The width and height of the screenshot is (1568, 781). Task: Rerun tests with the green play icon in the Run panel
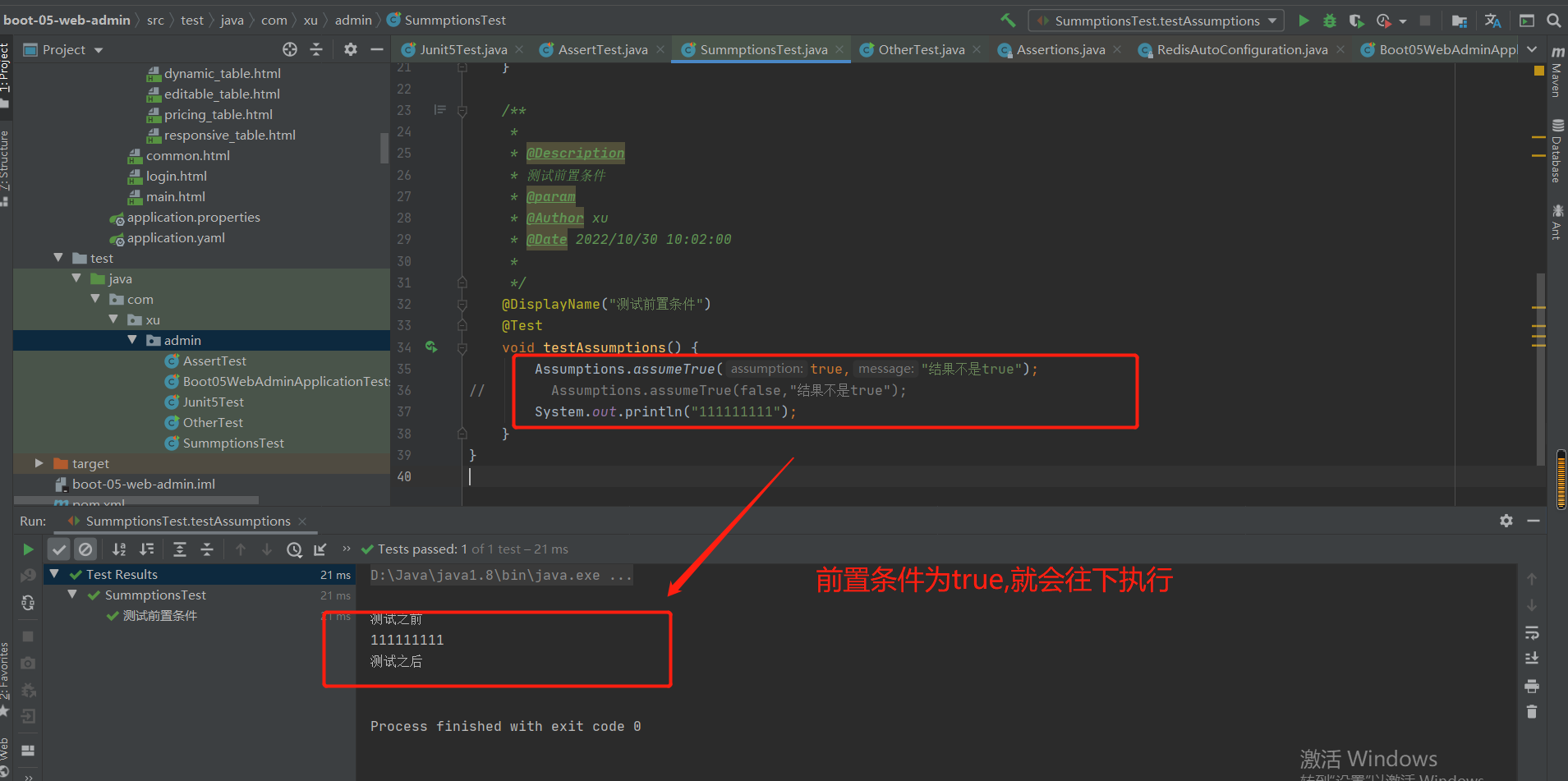click(x=28, y=549)
